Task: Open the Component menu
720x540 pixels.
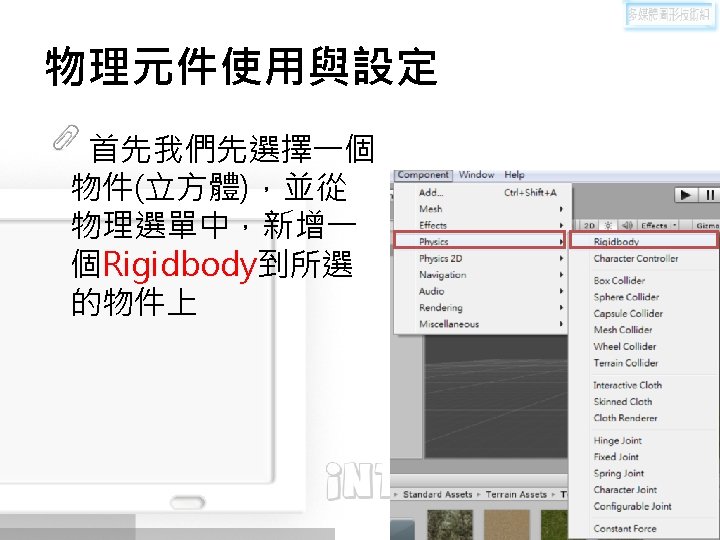Action: [423, 175]
